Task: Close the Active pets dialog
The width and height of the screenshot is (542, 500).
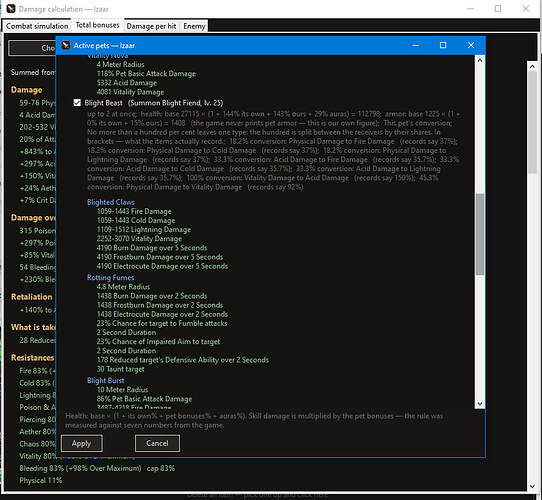Action: (x=471, y=45)
